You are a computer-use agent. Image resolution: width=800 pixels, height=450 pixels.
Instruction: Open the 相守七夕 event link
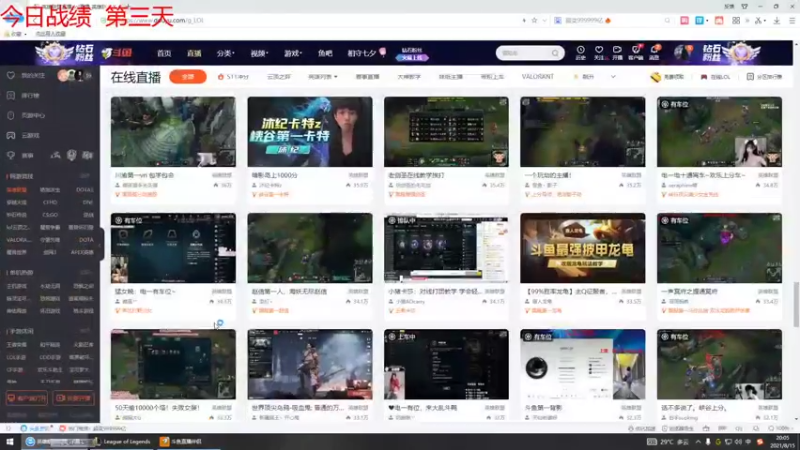[366, 53]
